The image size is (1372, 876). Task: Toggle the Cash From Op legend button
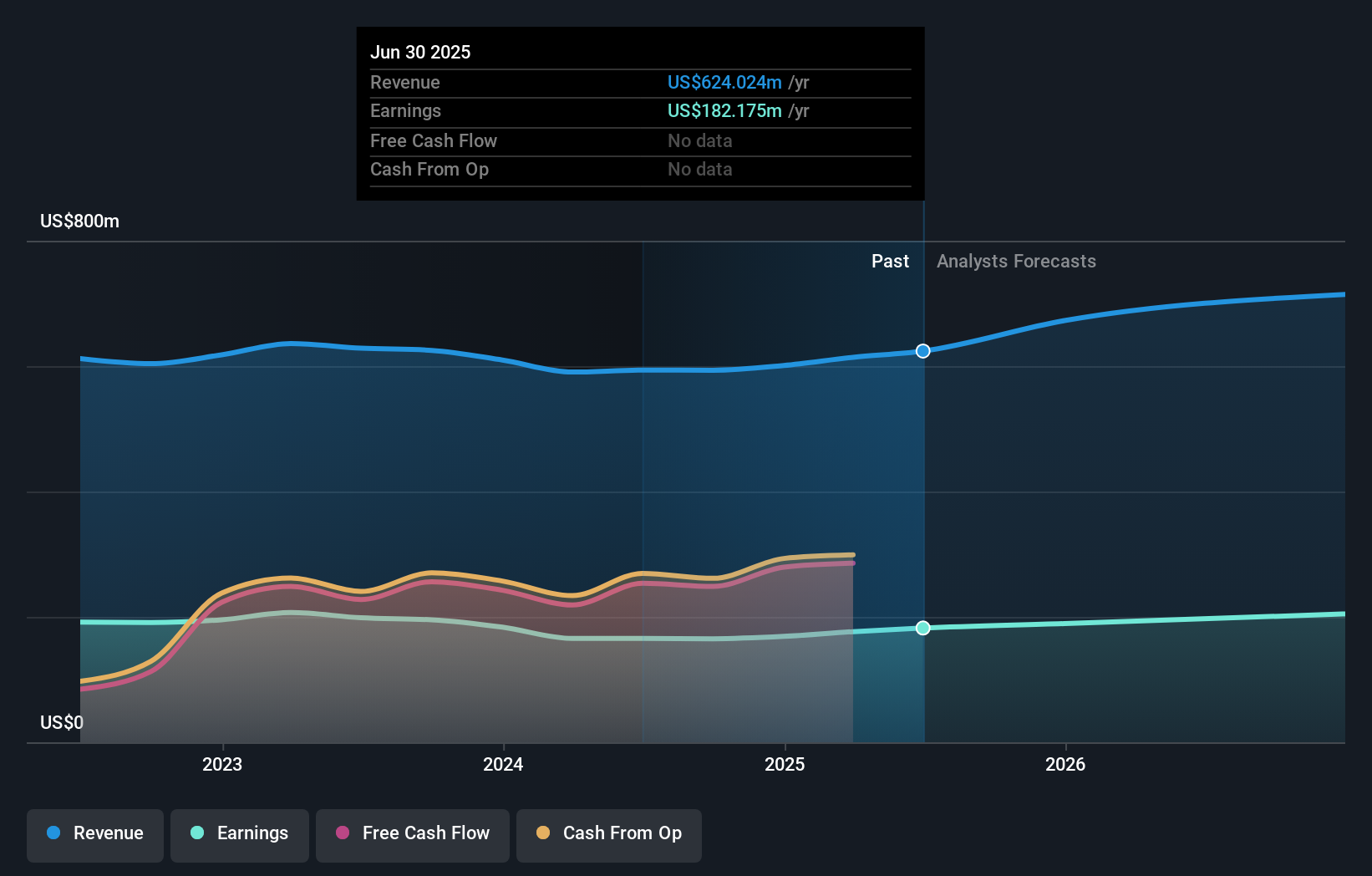pos(609,835)
